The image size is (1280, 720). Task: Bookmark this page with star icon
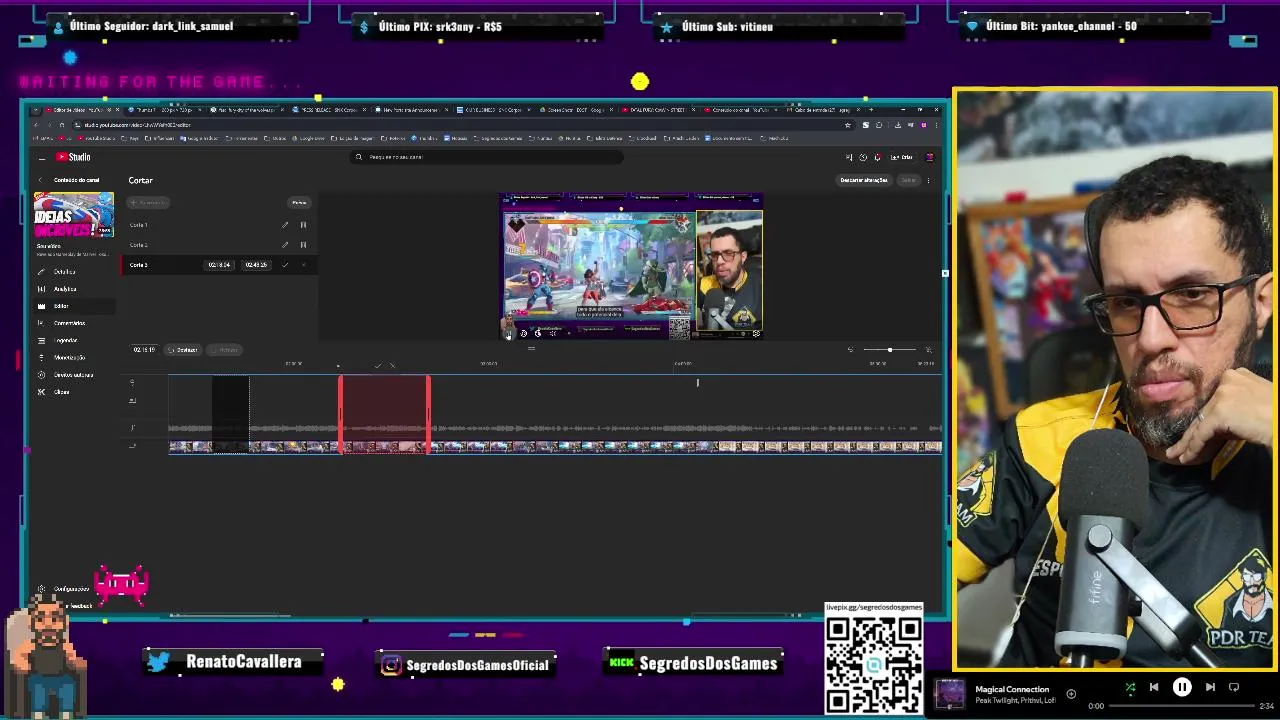[x=848, y=125]
